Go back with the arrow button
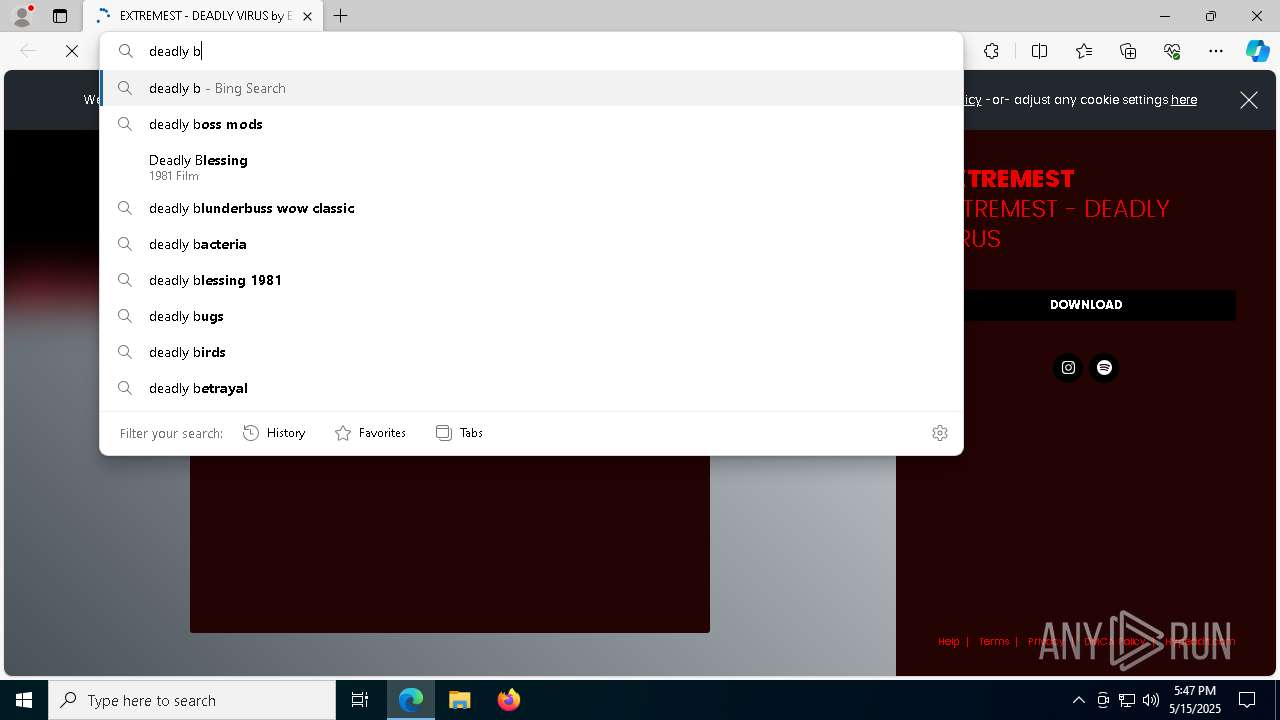Screen dimensions: 1280x720 pos(28,51)
